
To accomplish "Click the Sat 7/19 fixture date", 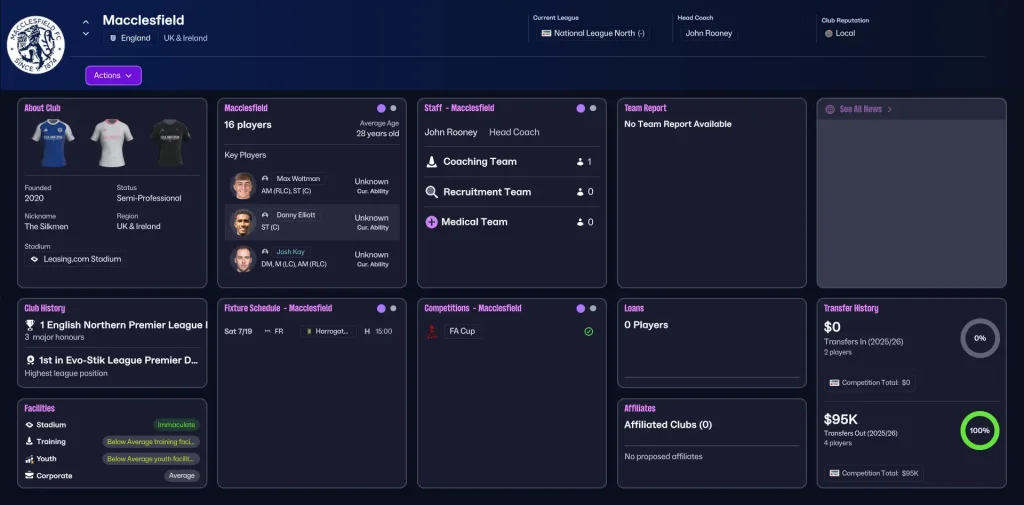I will tap(238, 331).
